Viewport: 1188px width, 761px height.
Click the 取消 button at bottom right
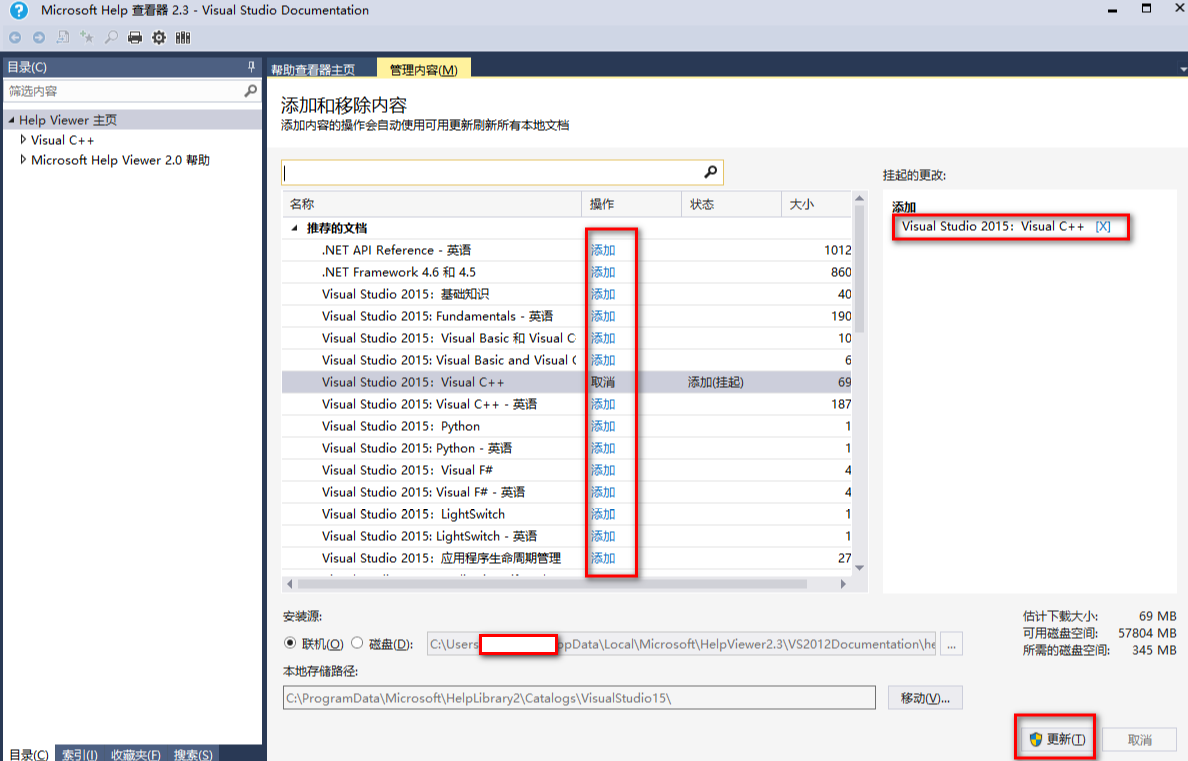click(1139, 740)
